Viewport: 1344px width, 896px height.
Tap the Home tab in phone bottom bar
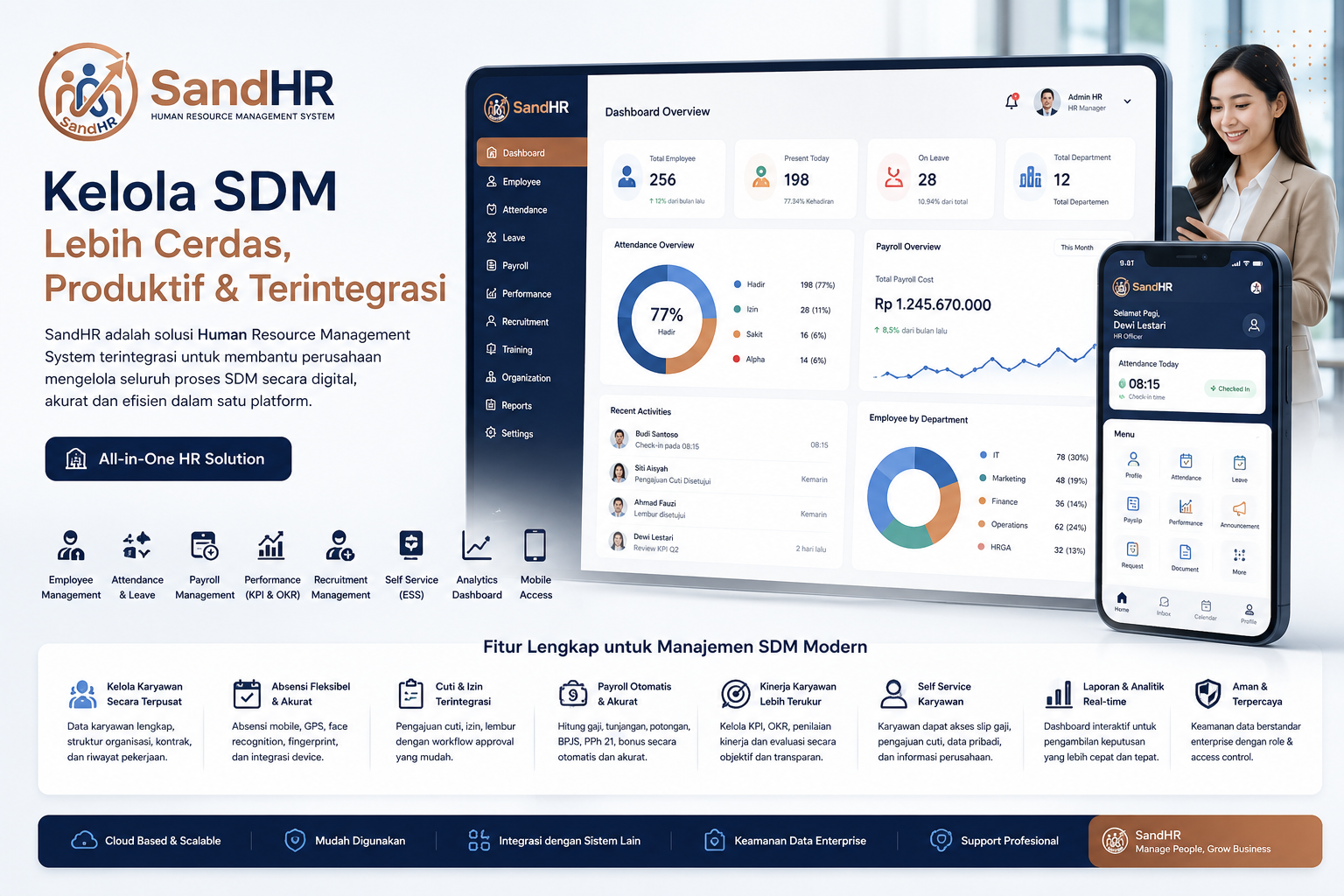click(1122, 601)
